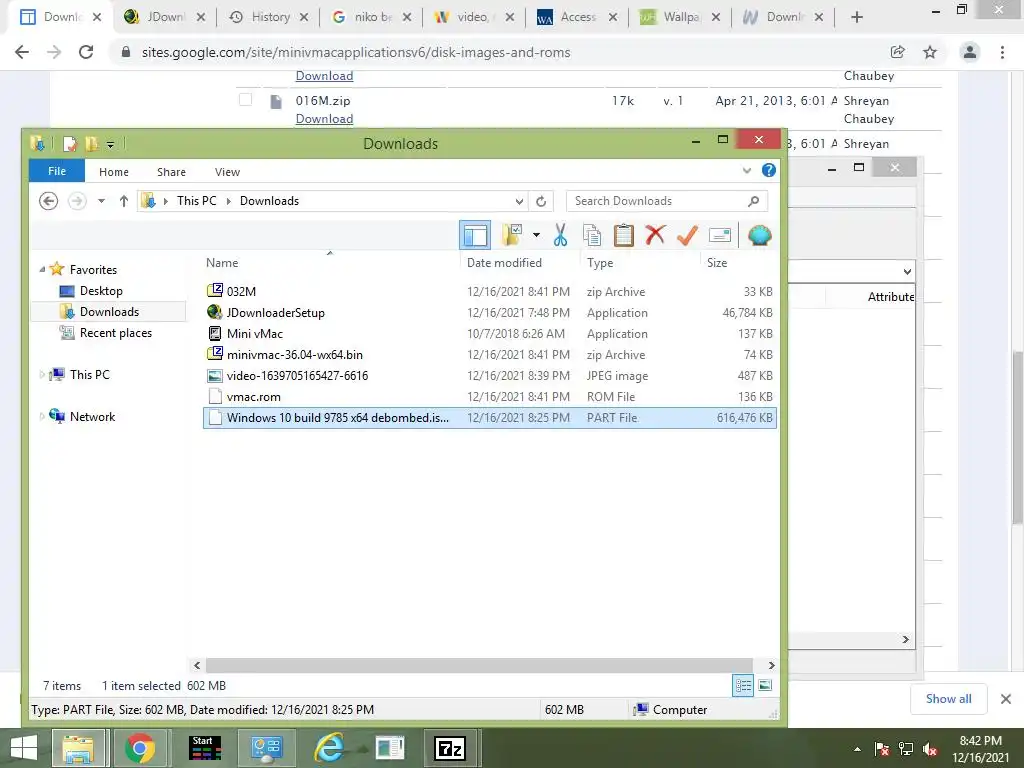Reload the Chrome page
The height and width of the screenshot is (768, 1024).
[86, 52]
